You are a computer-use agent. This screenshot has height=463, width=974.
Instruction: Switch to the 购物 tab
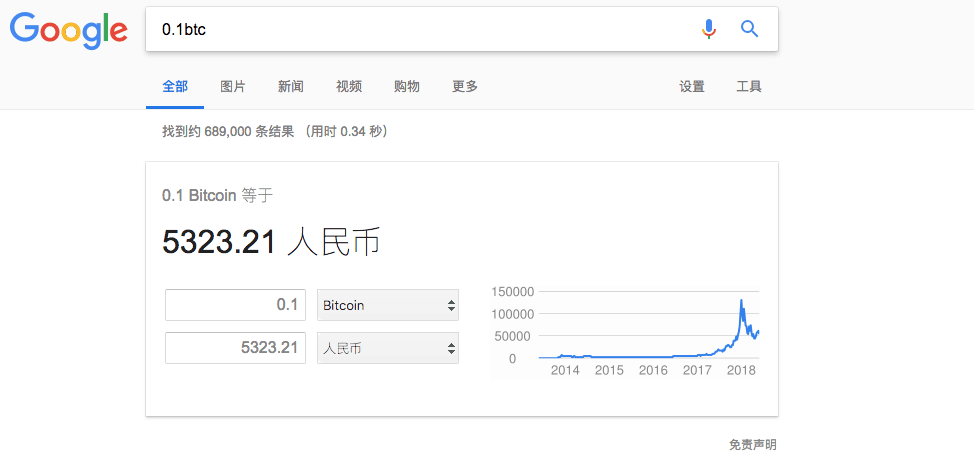[407, 86]
